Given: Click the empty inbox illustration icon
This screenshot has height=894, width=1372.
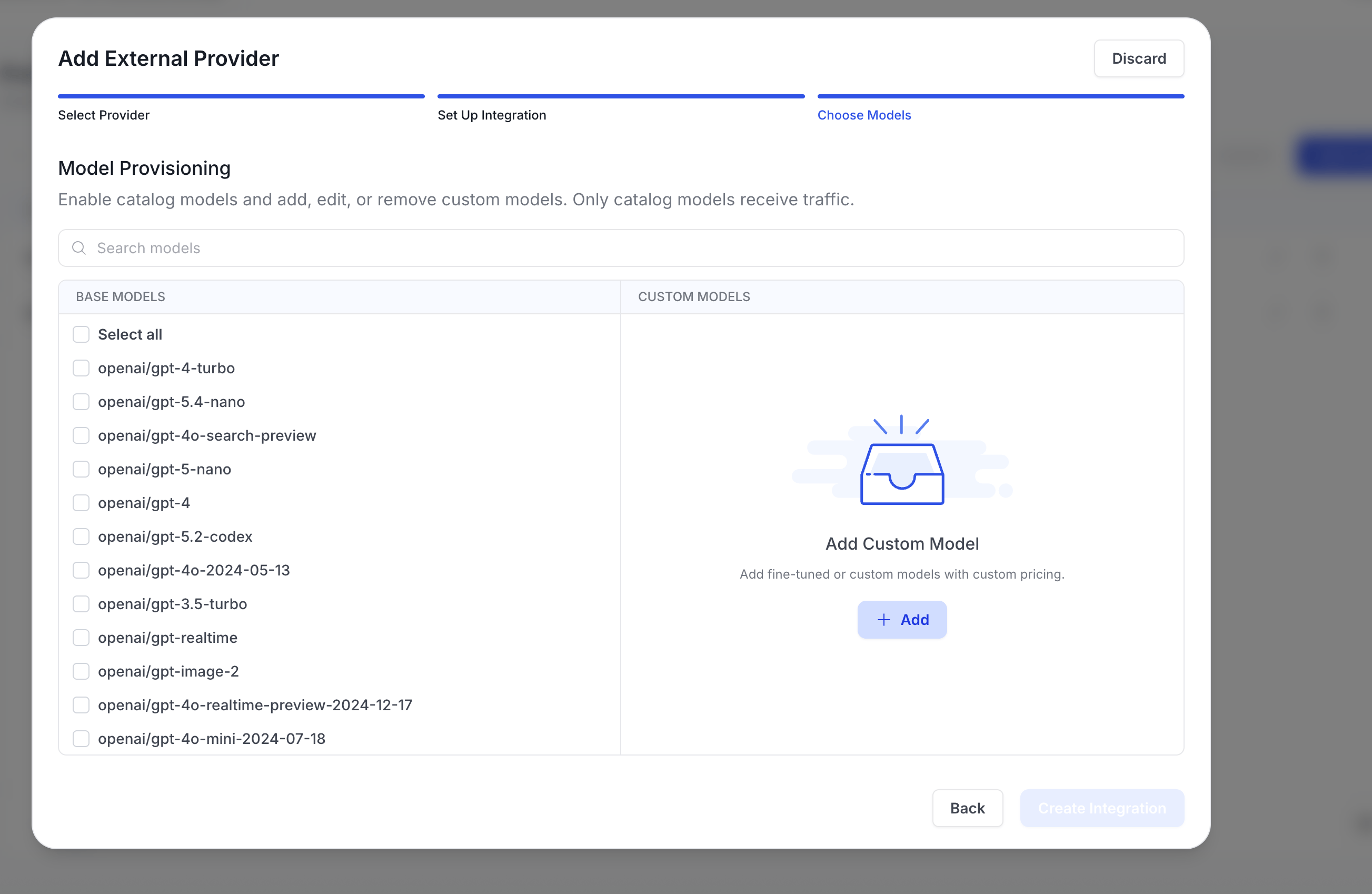Looking at the screenshot, I should 902,460.
